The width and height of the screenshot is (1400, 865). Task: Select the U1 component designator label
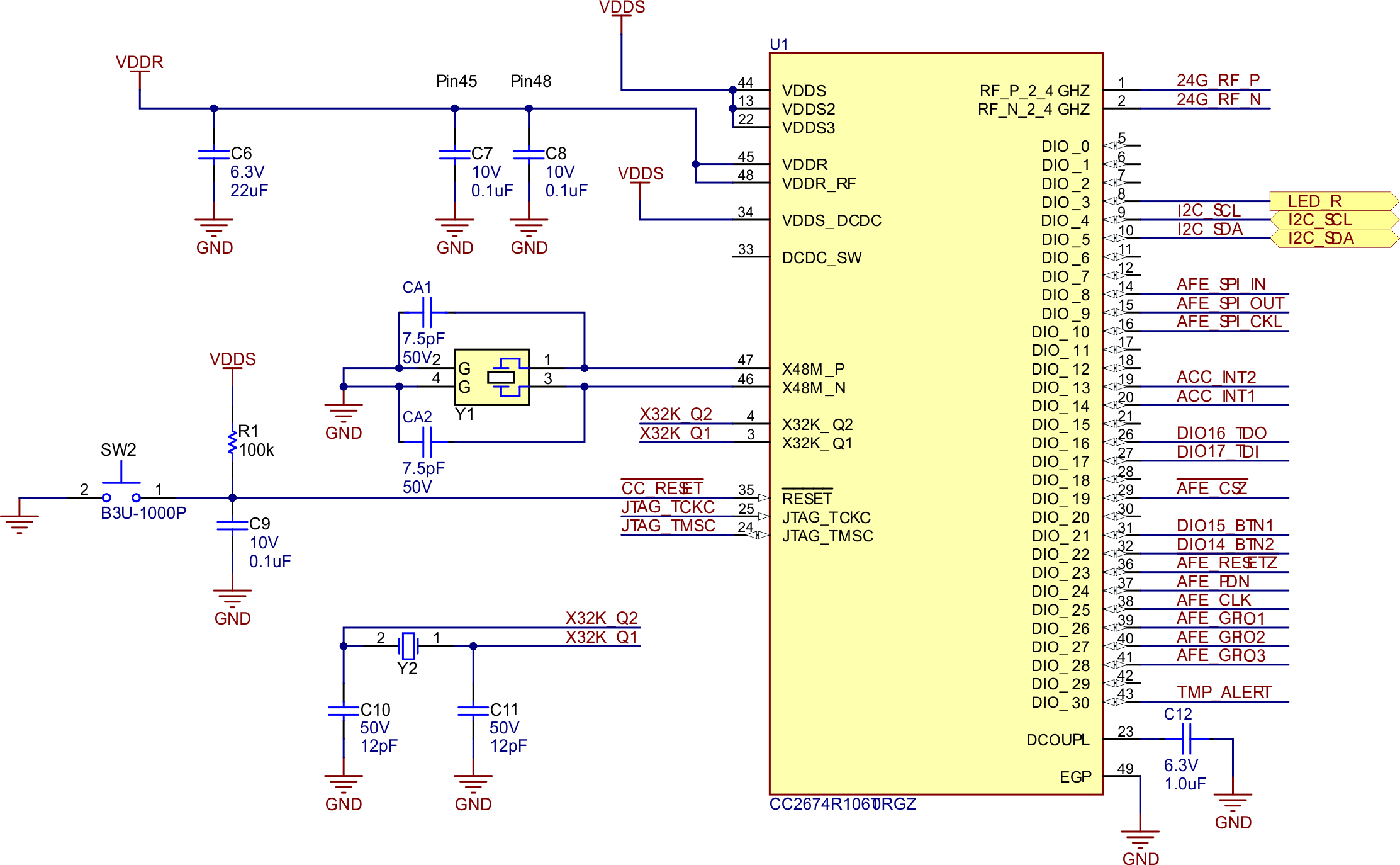pos(778,45)
